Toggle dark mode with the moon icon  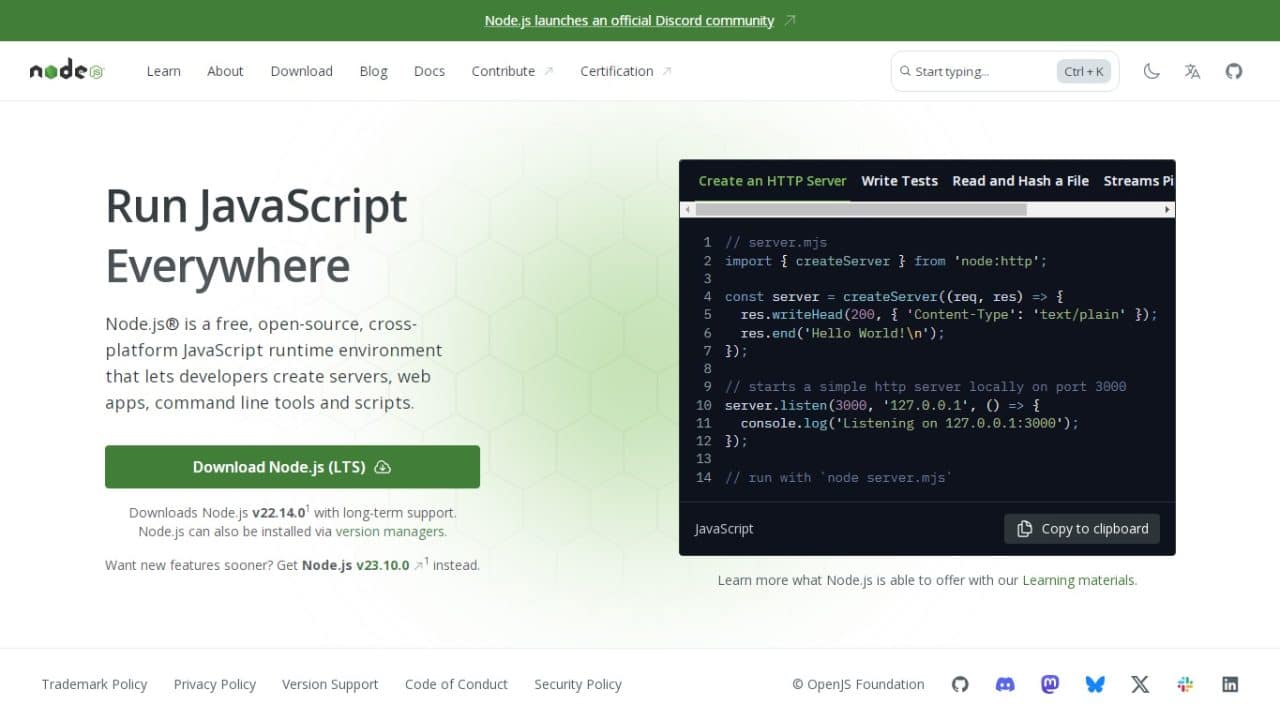(1151, 71)
